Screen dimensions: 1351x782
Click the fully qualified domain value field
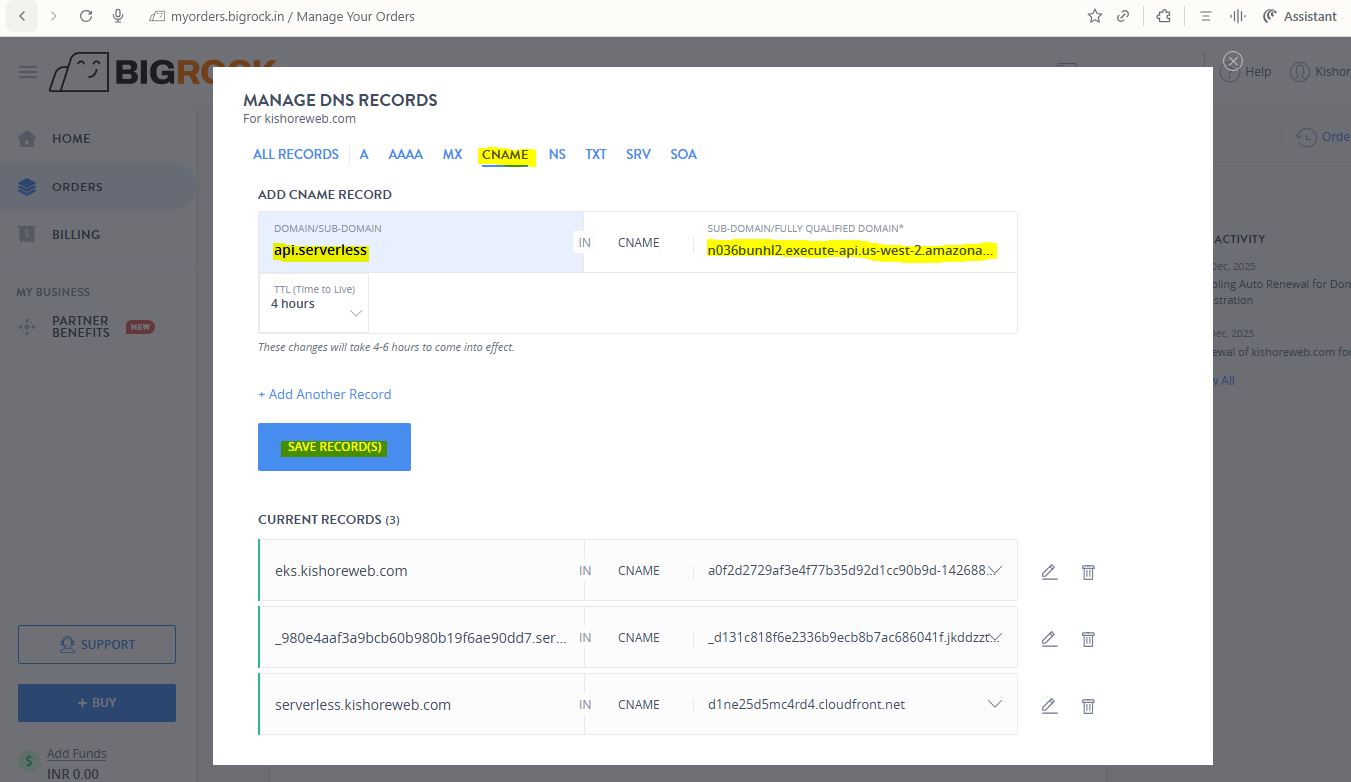tap(851, 250)
